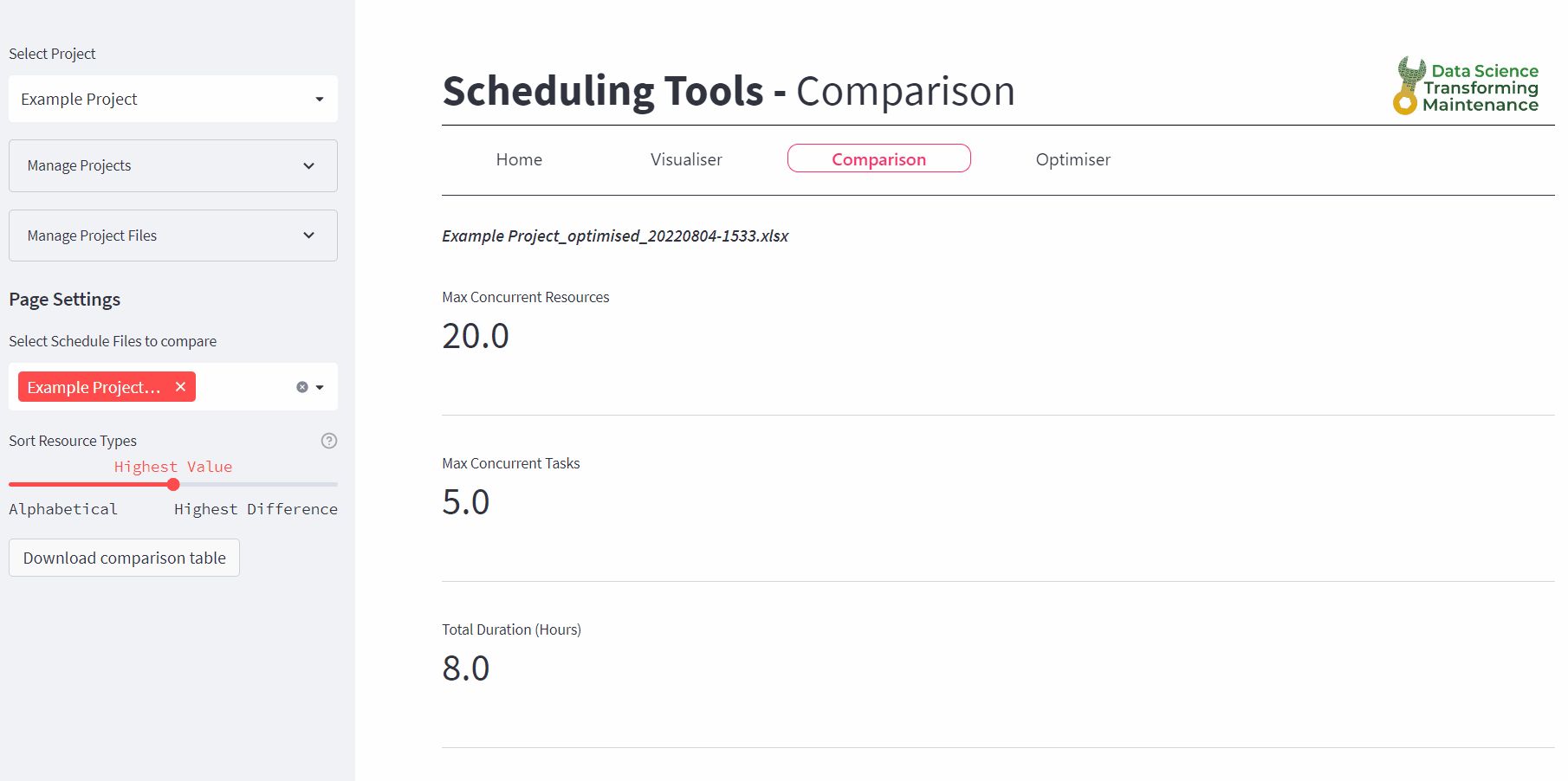The width and height of the screenshot is (1568, 781).
Task: Remove the Example Project file tag
Action: [x=180, y=387]
